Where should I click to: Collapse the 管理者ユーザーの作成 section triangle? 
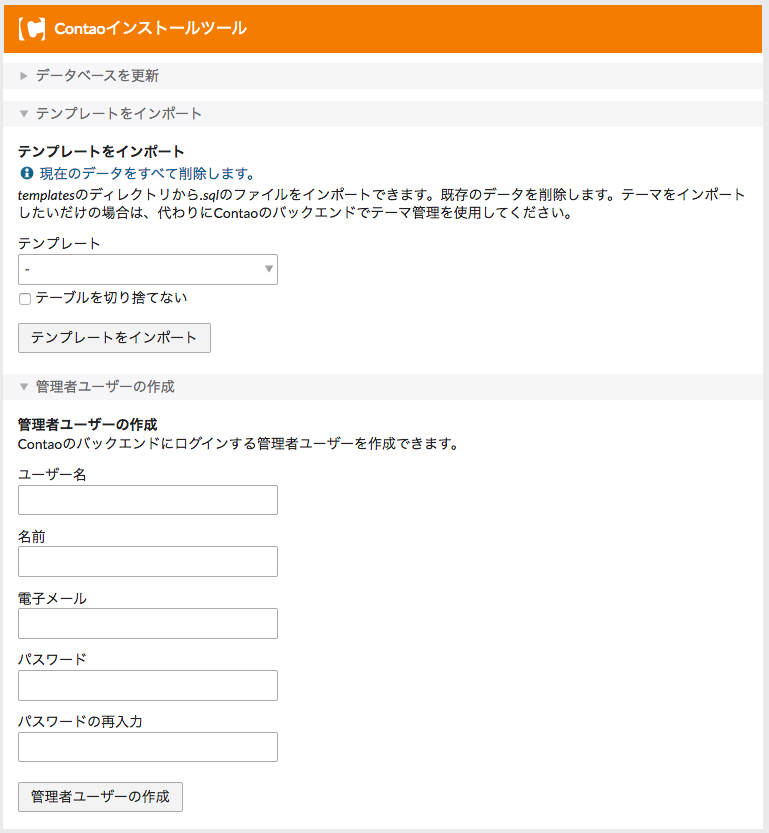click(23, 387)
